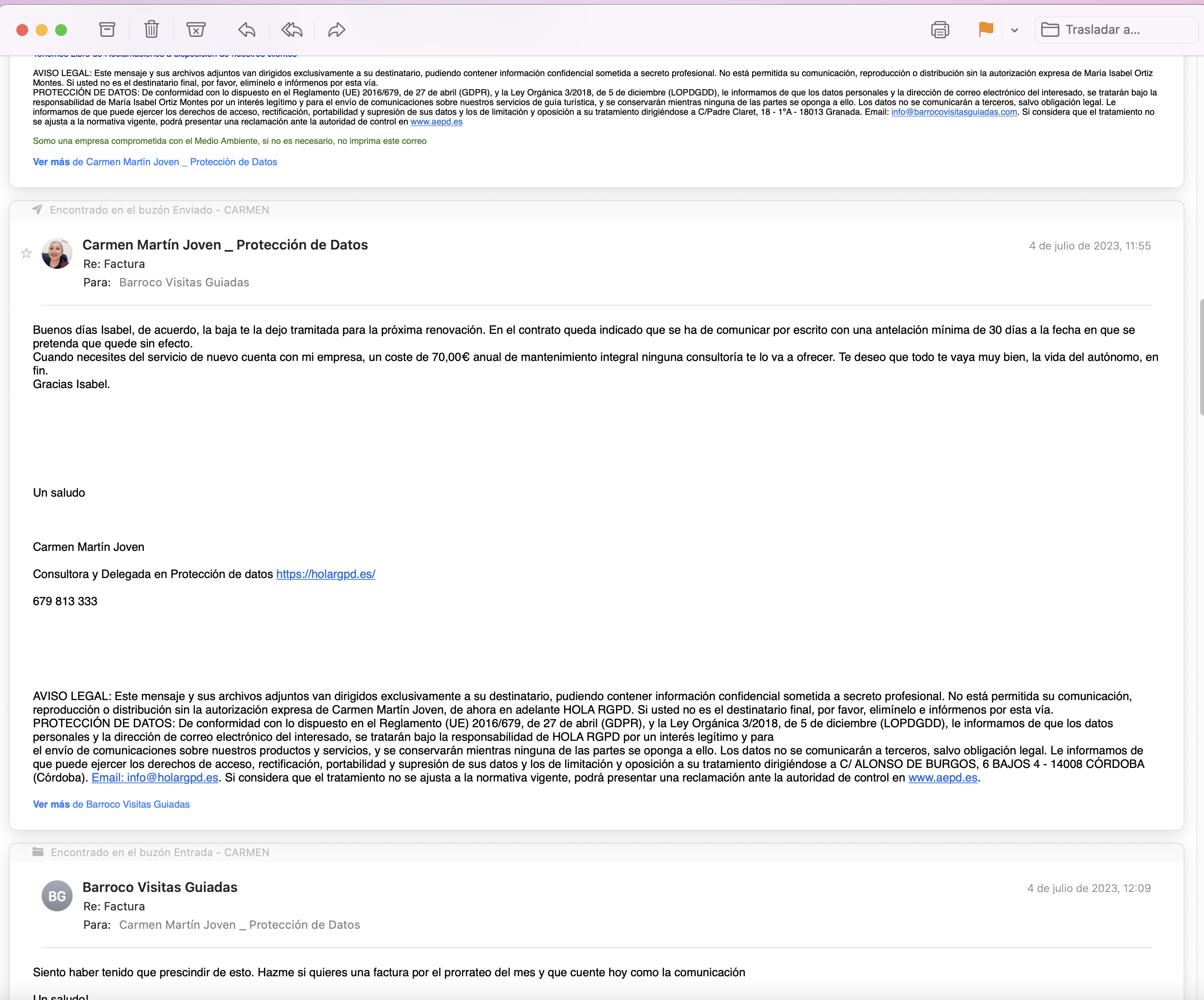Expand Ver más de Barroco Visitas Guiadas

click(111, 804)
